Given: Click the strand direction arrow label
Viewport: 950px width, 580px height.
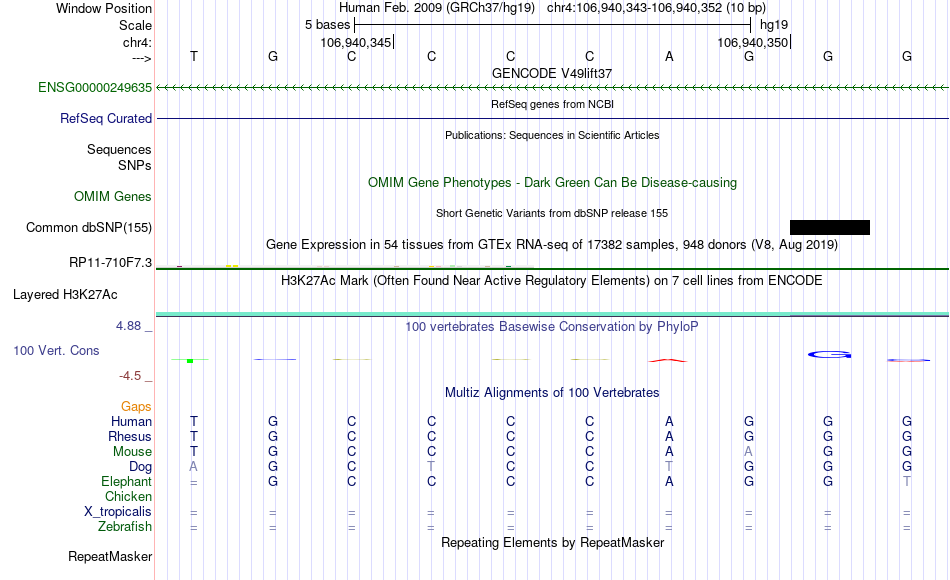Looking at the screenshot, I should point(142,58).
